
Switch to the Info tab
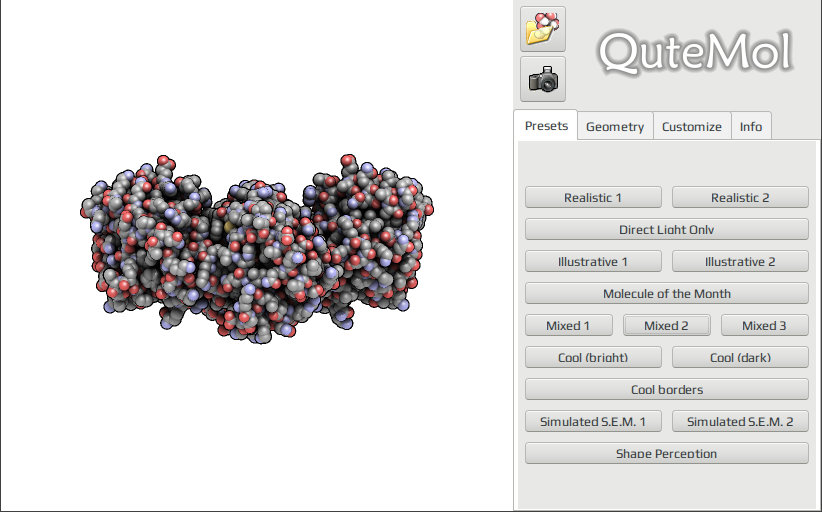[751, 127]
